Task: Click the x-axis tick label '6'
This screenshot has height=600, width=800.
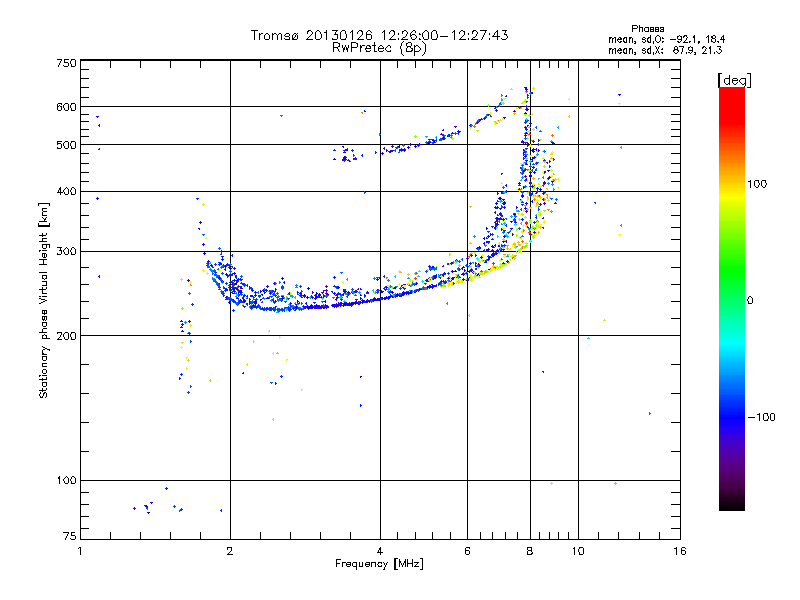Action: click(x=467, y=551)
